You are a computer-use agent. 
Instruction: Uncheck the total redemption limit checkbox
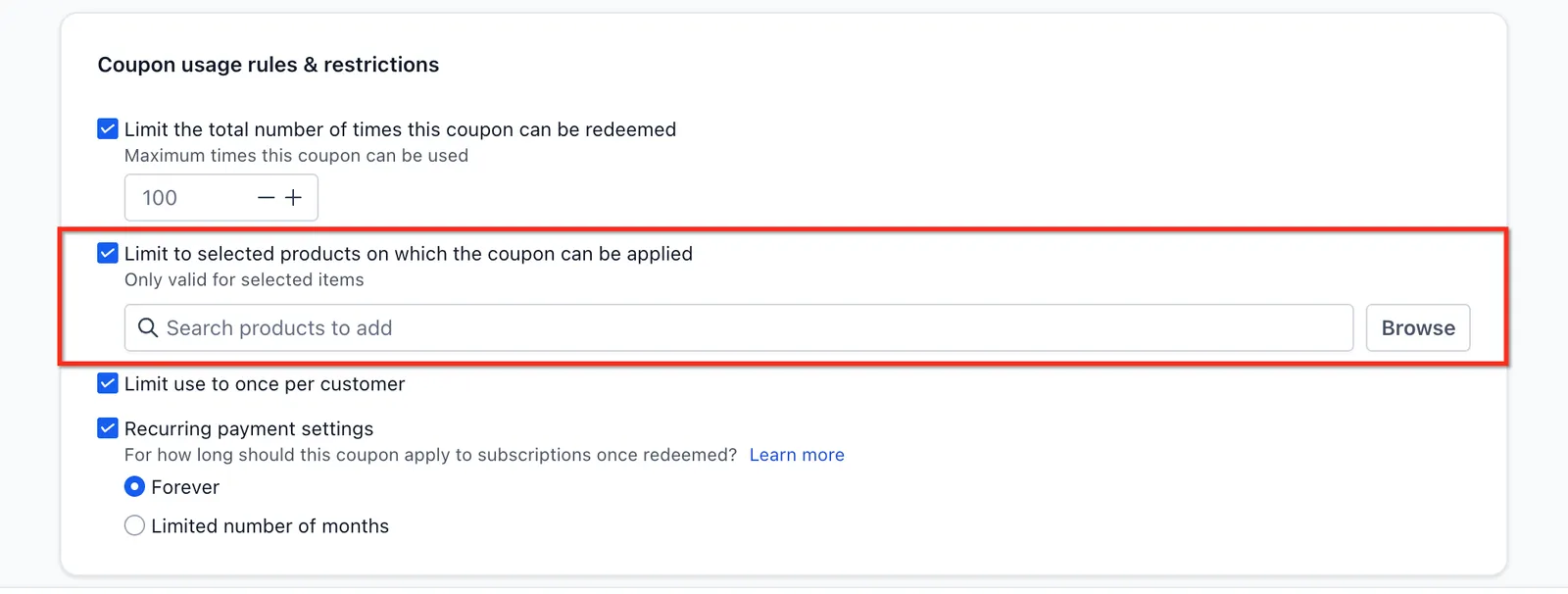(108, 128)
